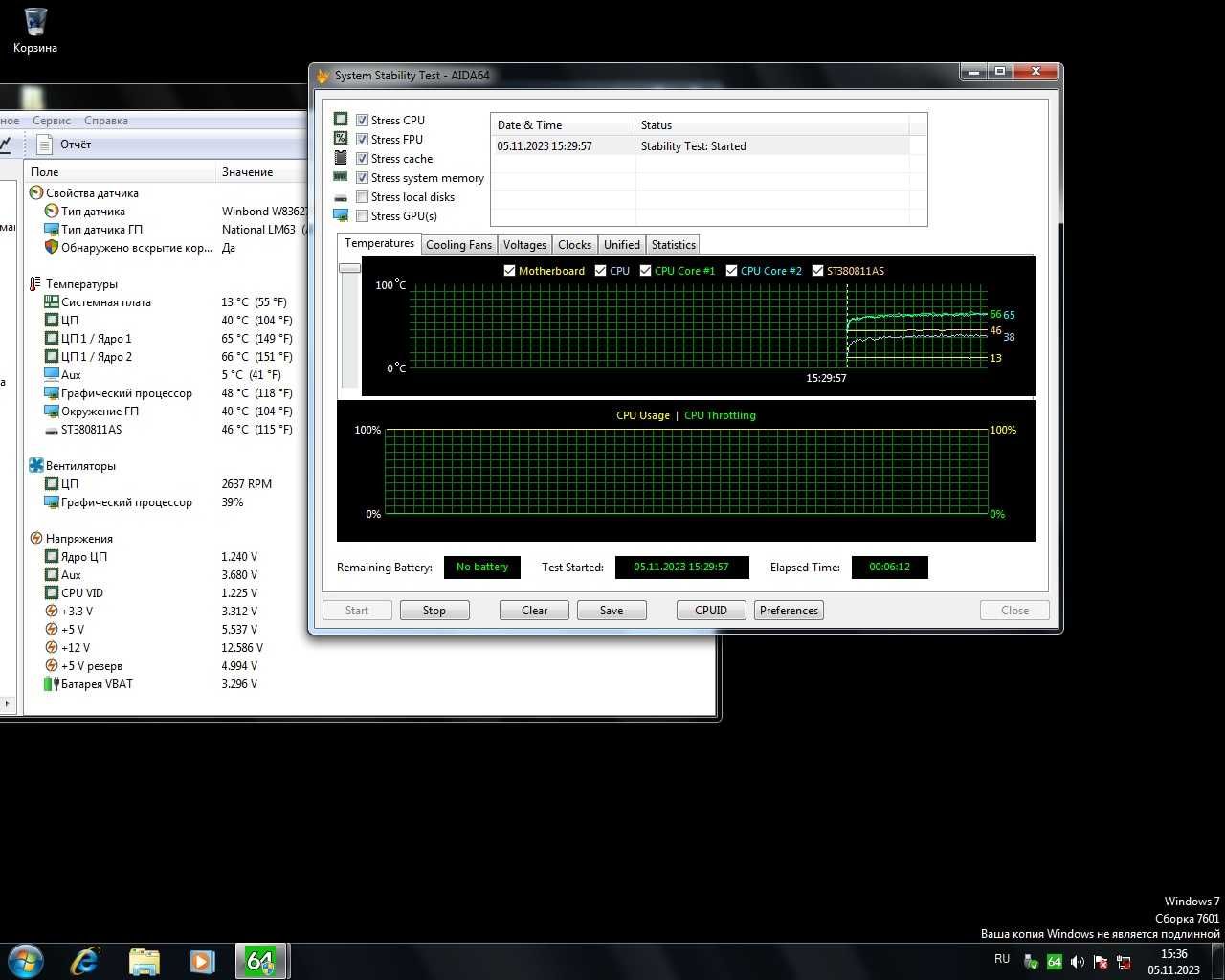Click the sensor properties gauge icon

36,192
